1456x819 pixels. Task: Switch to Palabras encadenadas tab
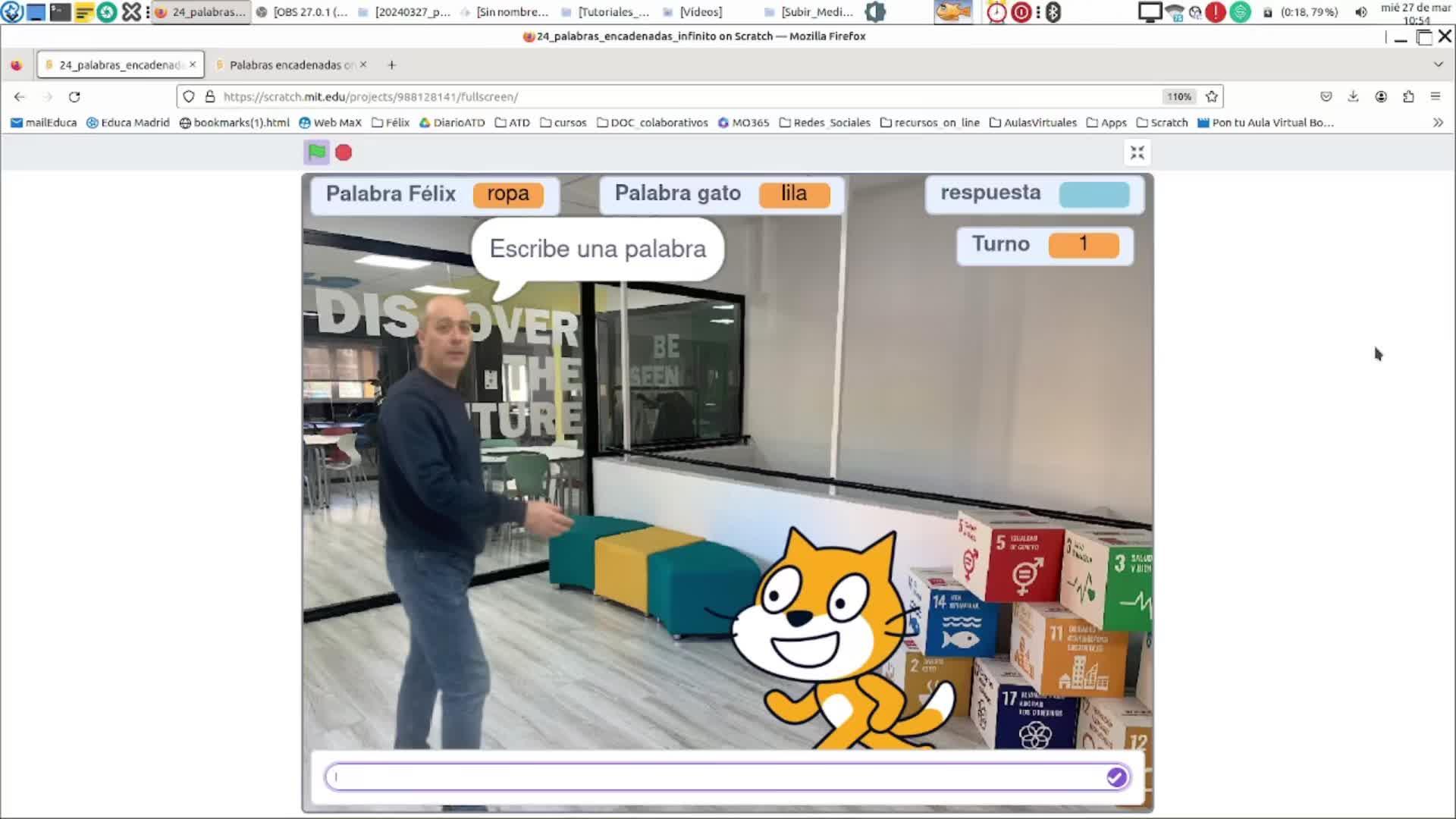pos(290,65)
